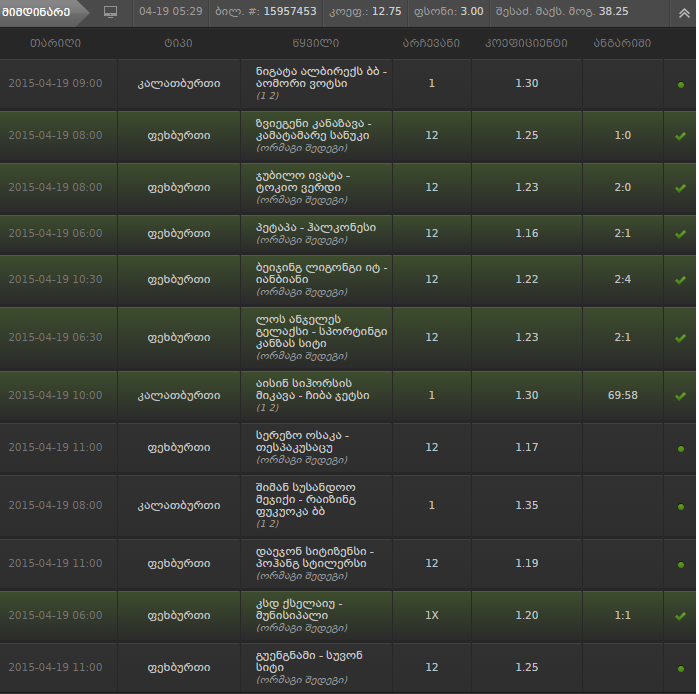
Task: Click pending dot in შიმან სუსანდოო row
Action: [680, 507]
